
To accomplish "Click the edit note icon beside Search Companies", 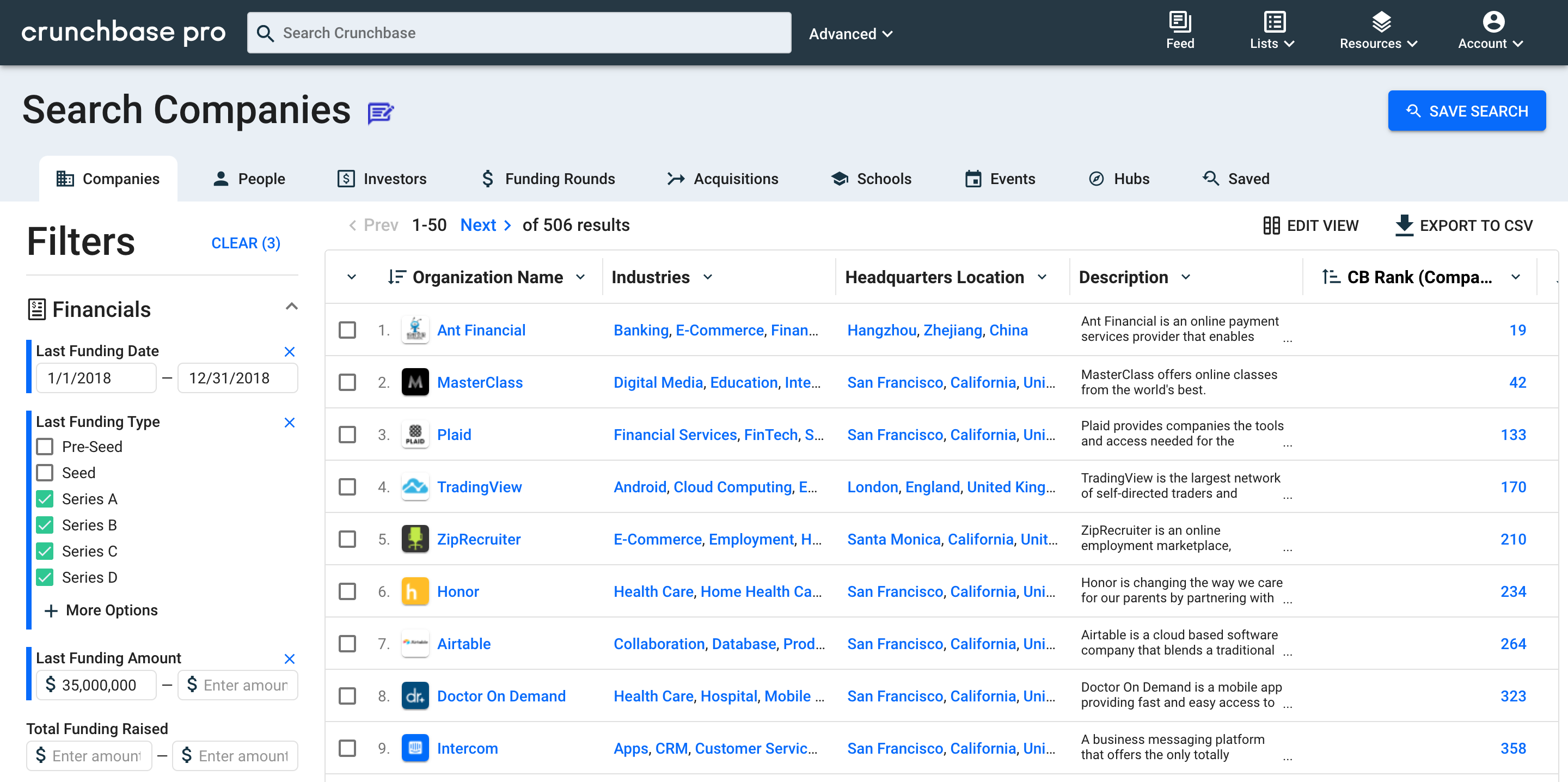I will coord(380,112).
